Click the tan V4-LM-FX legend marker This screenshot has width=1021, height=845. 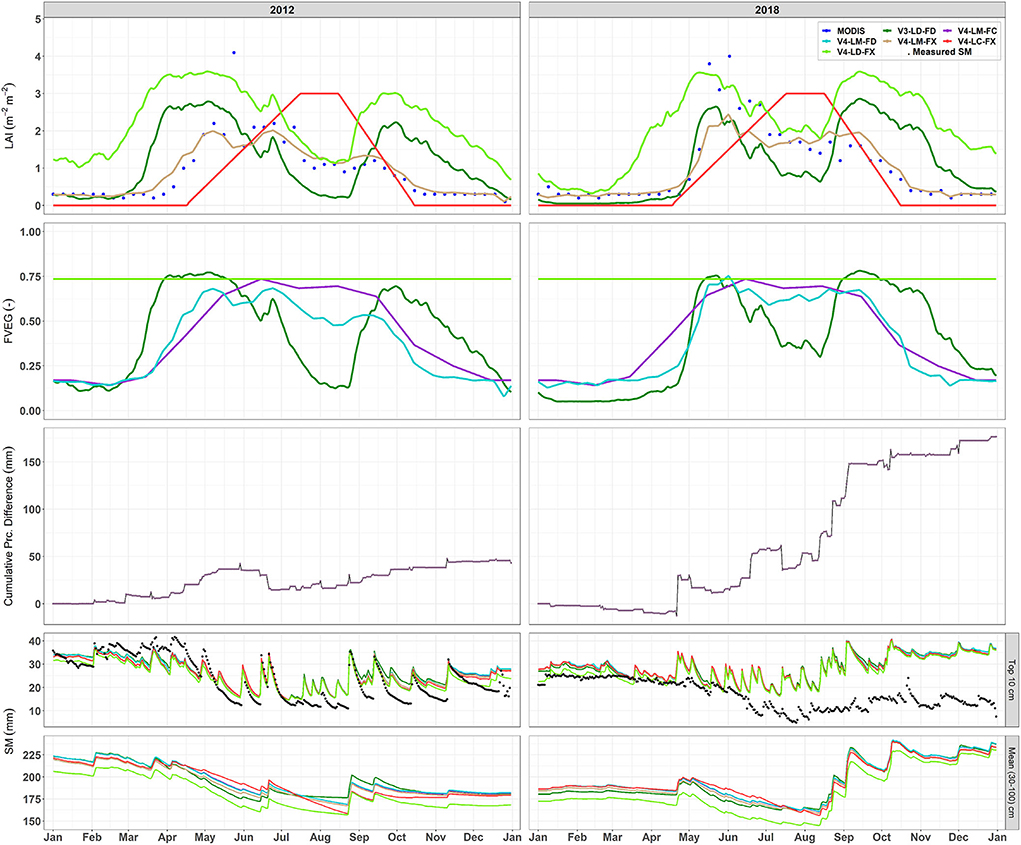[888, 42]
